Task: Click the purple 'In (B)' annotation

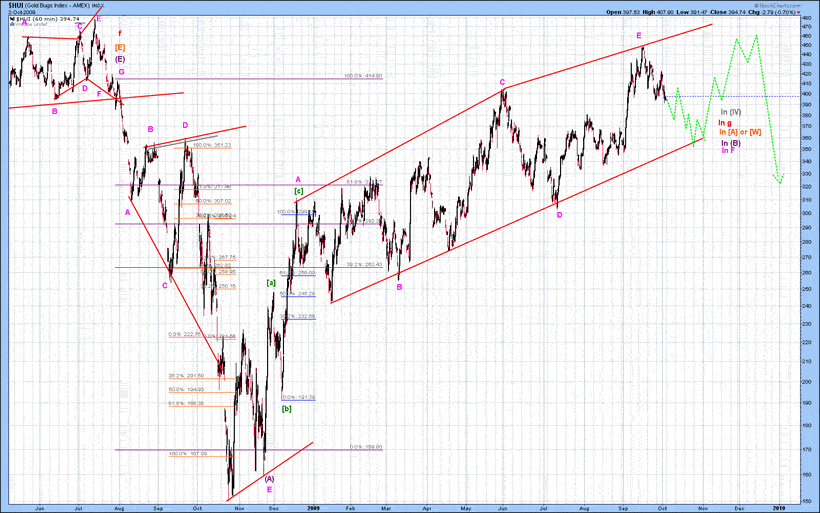Action: coord(731,143)
